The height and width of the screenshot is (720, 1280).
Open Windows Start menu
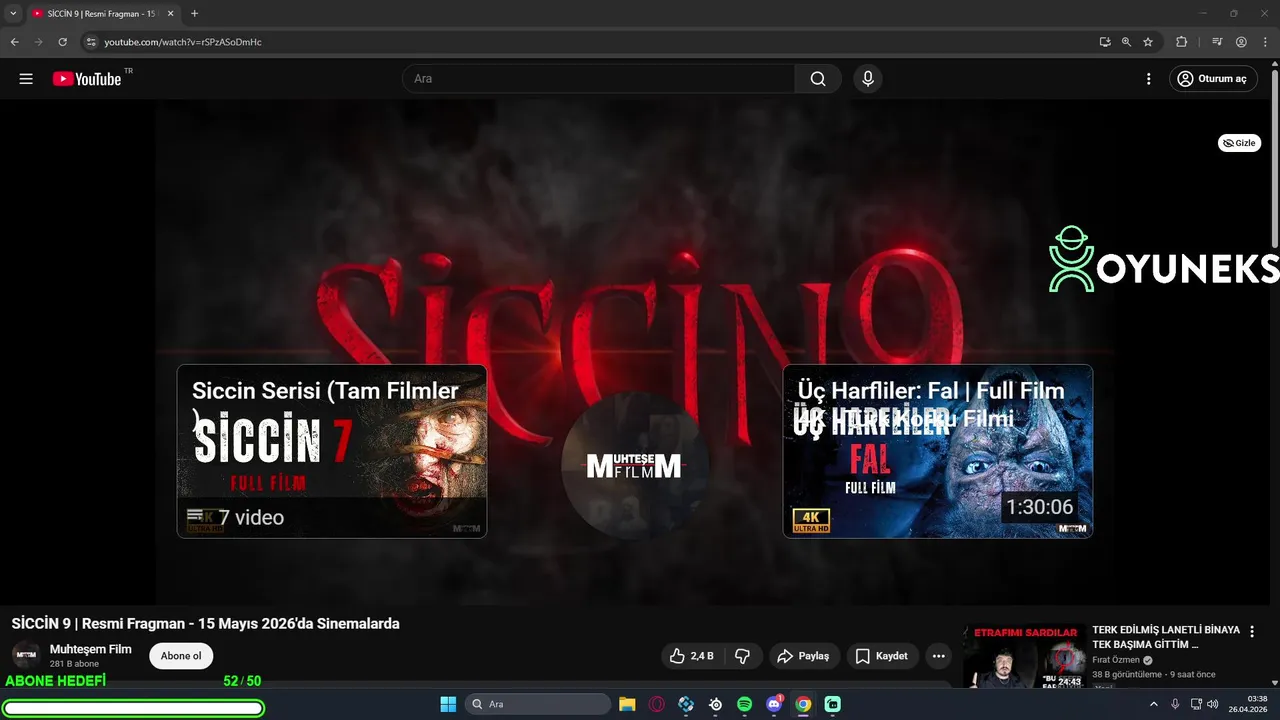[448, 704]
